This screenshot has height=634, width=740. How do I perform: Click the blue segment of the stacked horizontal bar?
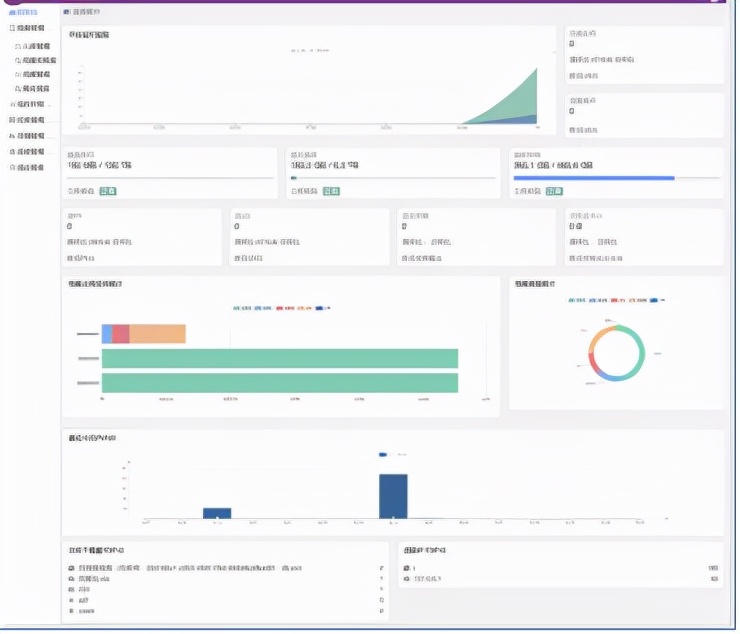pyautogui.click(x=107, y=334)
